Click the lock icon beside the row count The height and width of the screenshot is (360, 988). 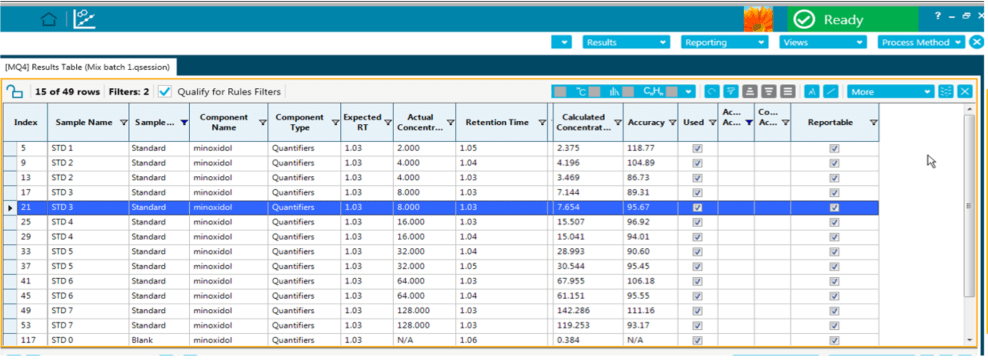tap(14, 92)
